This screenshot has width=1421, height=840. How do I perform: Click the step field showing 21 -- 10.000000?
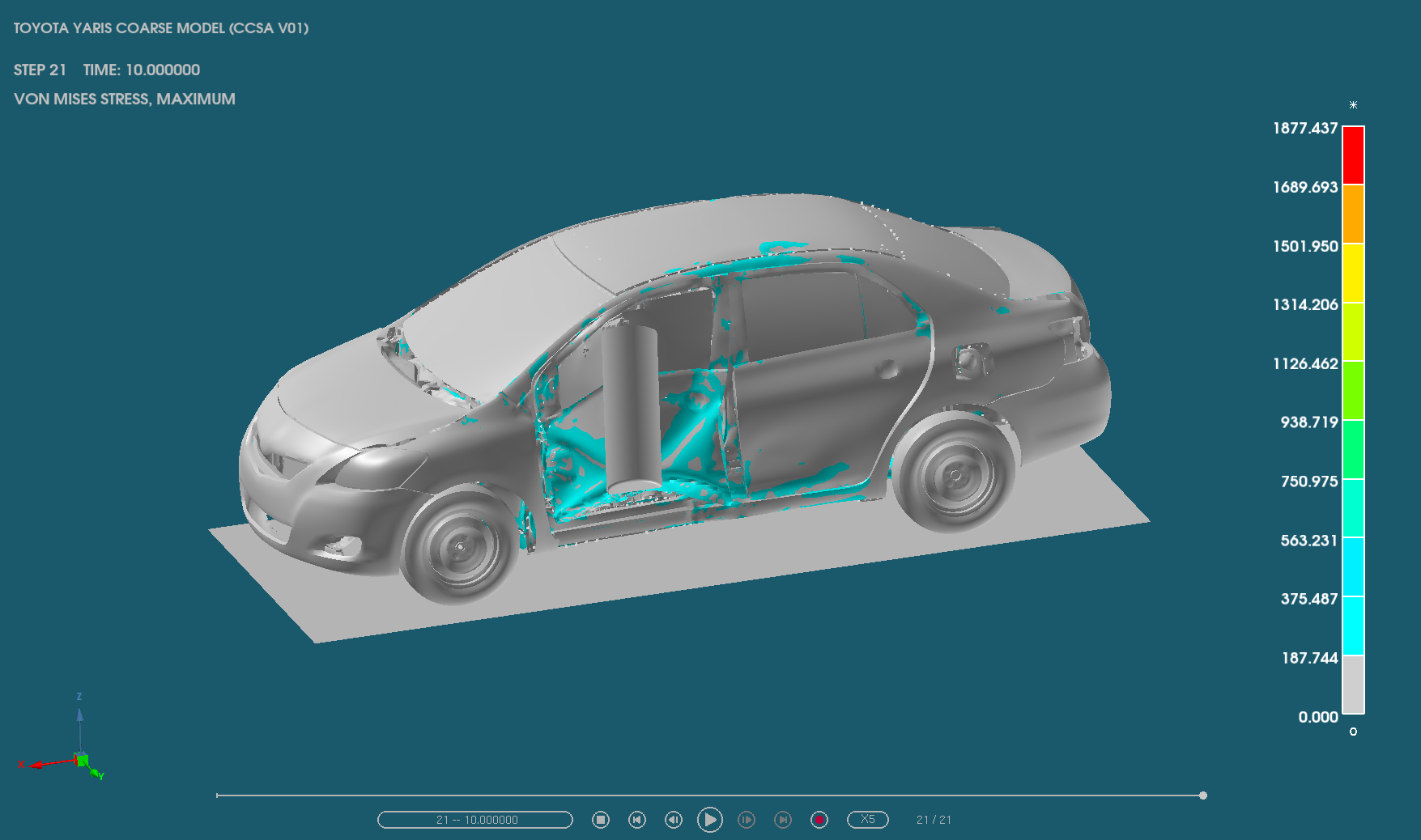click(x=475, y=820)
